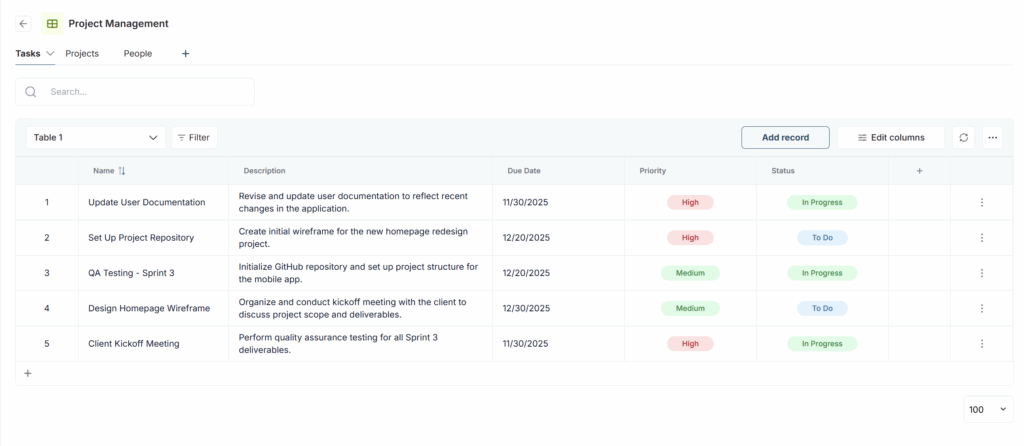
Task: Expand the Tasks tab chevron
Action: tap(50, 54)
